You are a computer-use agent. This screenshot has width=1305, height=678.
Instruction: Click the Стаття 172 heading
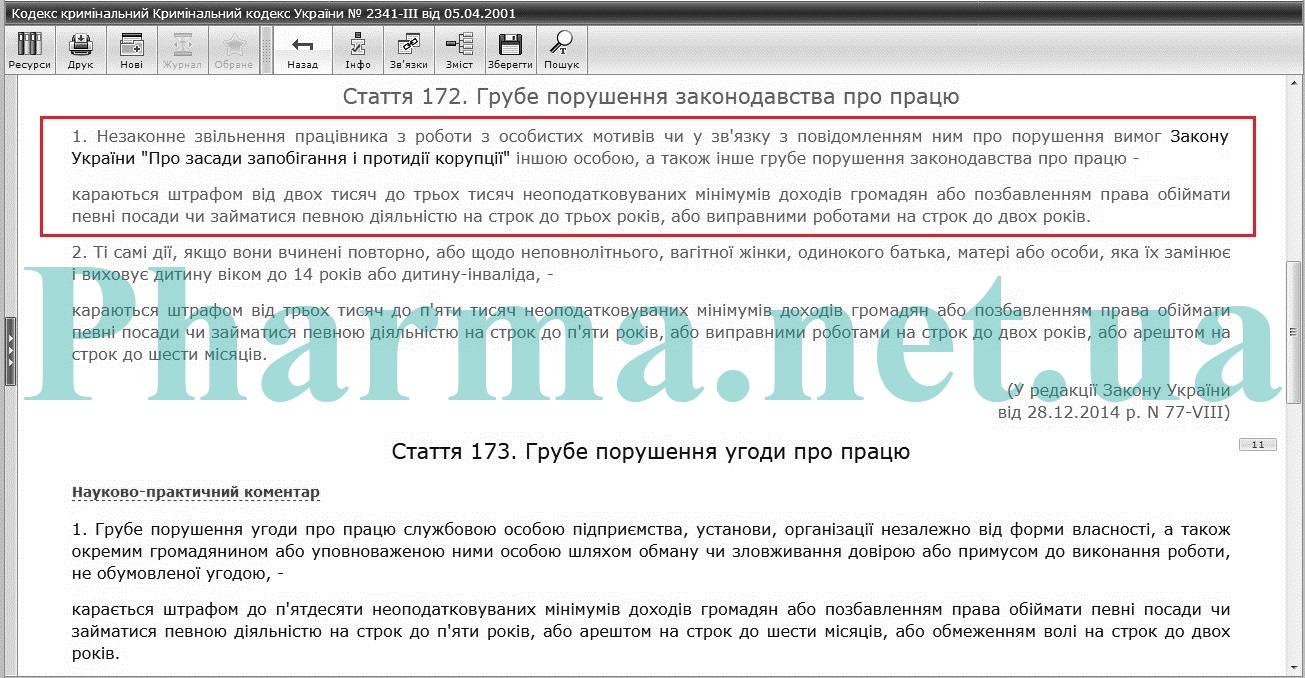651,97
